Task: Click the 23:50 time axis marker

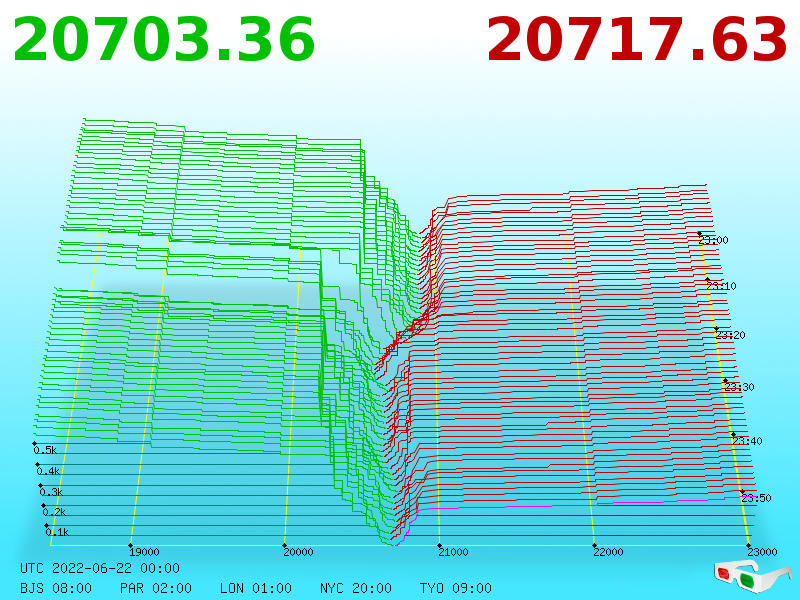Action: pyautogui.click(x=757, y=498)
